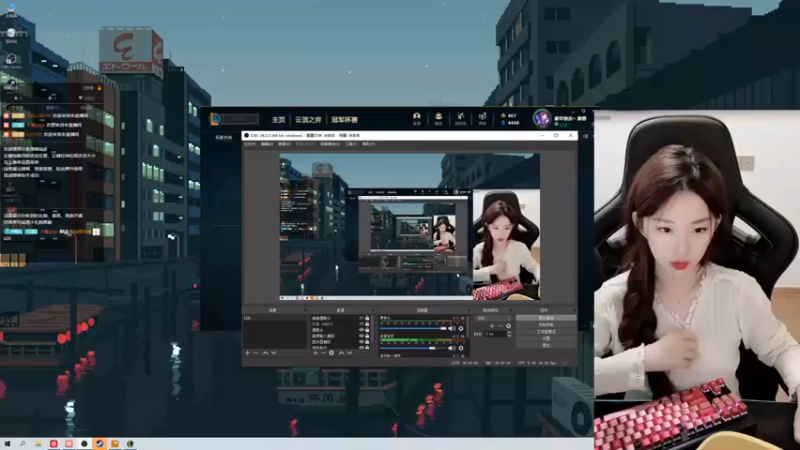
Task: Move scene up with Scenes up arrow
Action: point(265,353)
